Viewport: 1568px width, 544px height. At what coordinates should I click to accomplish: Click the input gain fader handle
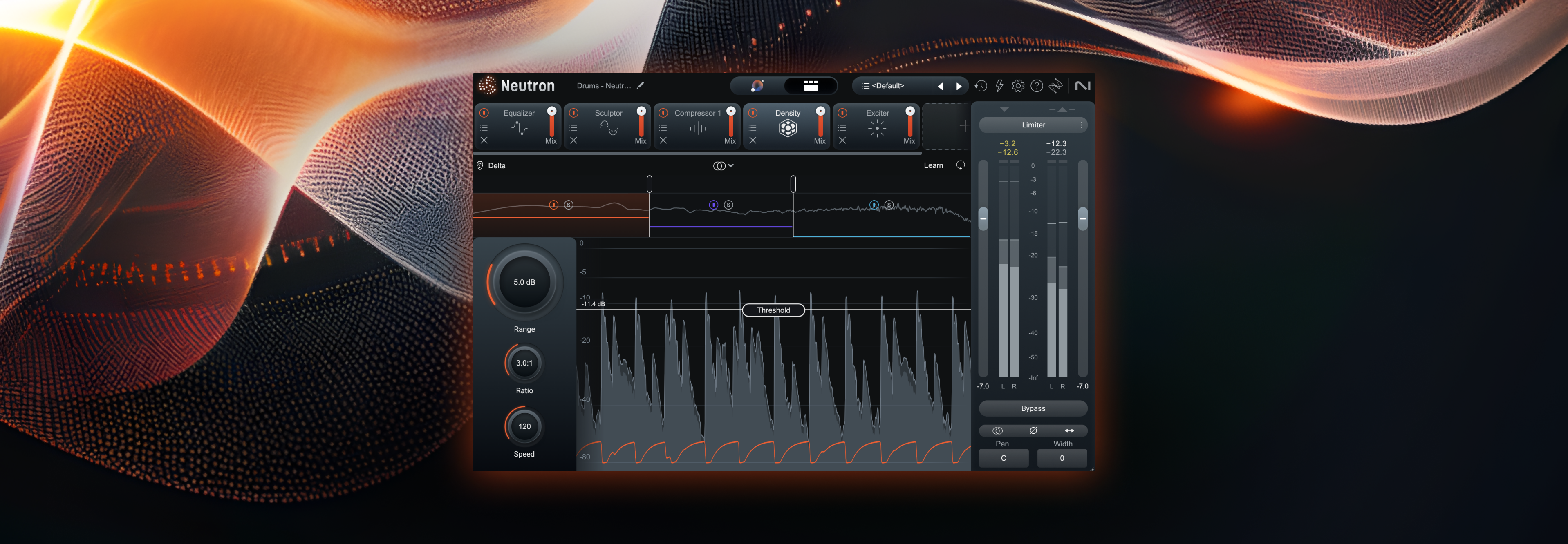(x=983, y=218)
